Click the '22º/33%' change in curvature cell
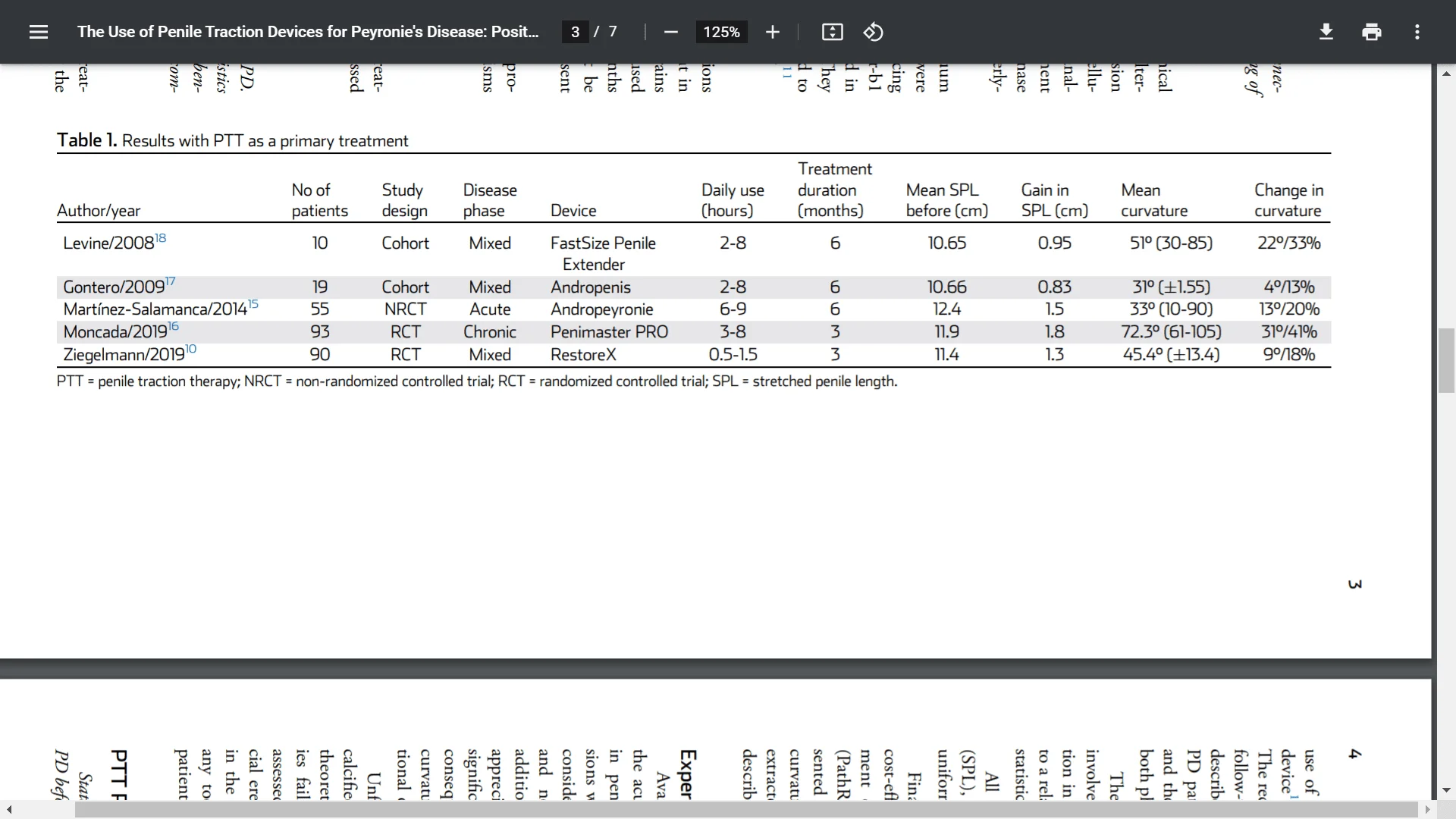 (x=1289, y=243)
